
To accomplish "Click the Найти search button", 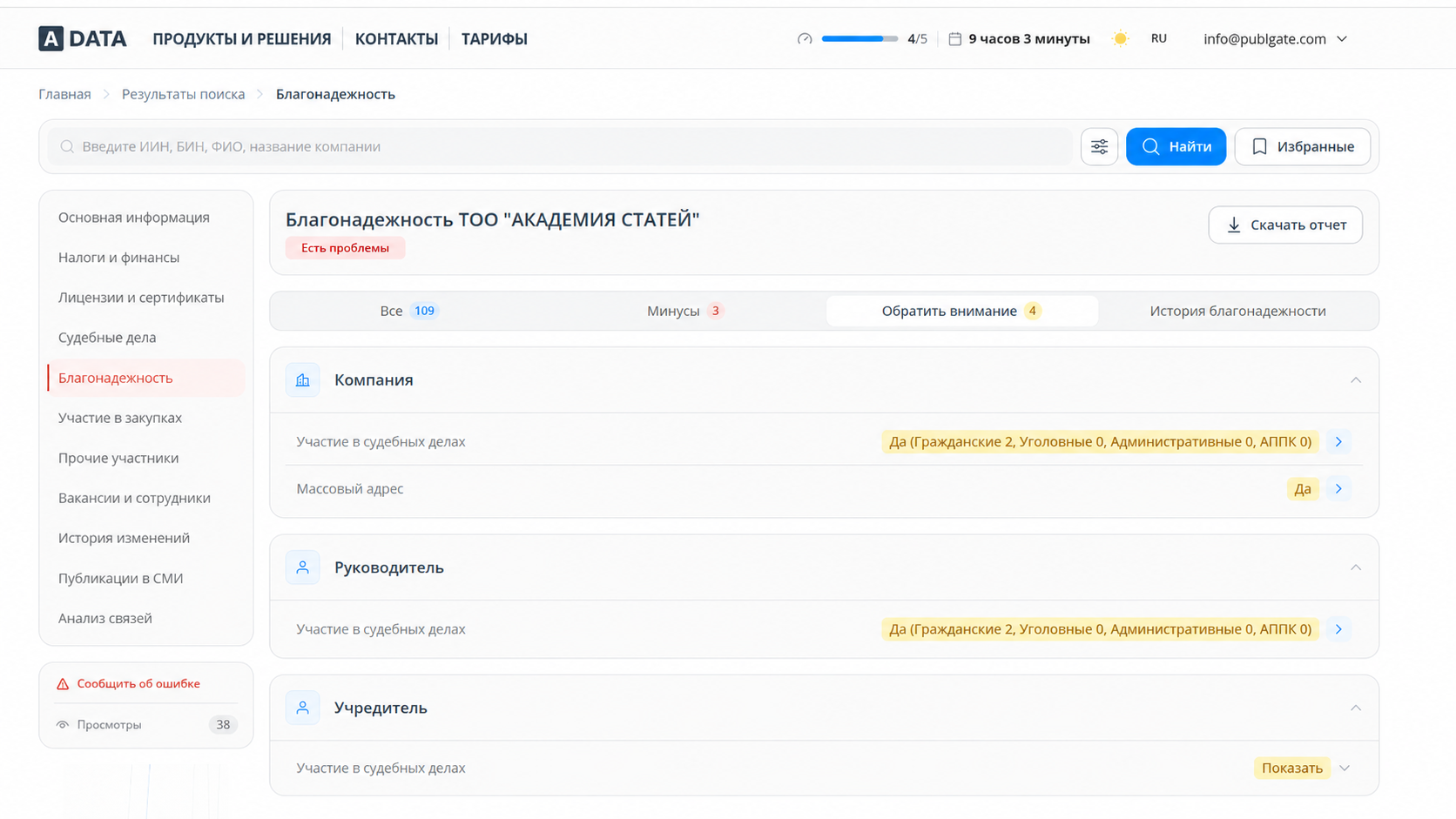I will click(1176, 146).
